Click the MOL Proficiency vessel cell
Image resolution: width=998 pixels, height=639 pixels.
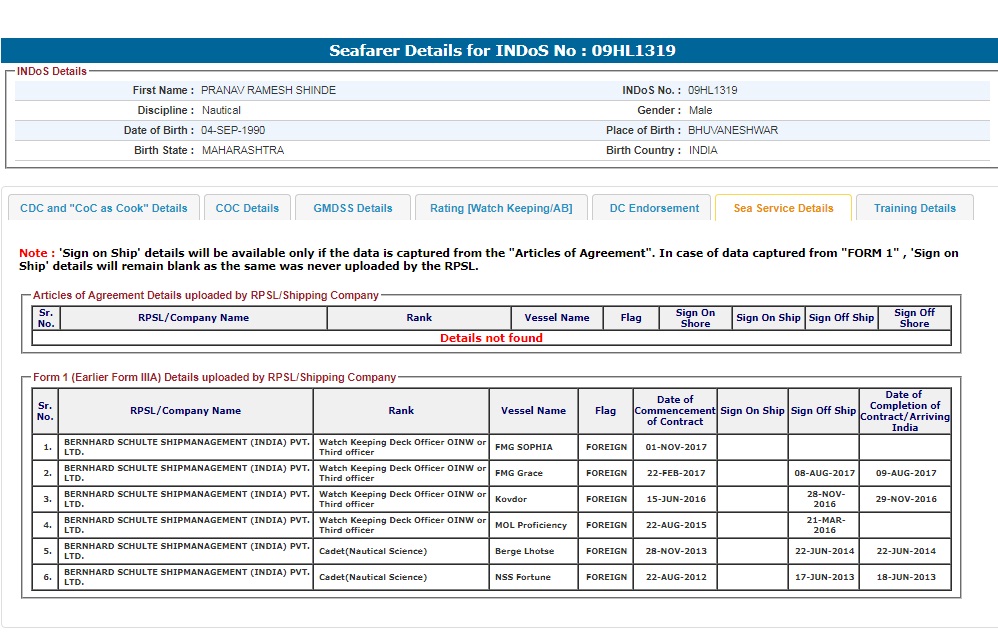530,525
